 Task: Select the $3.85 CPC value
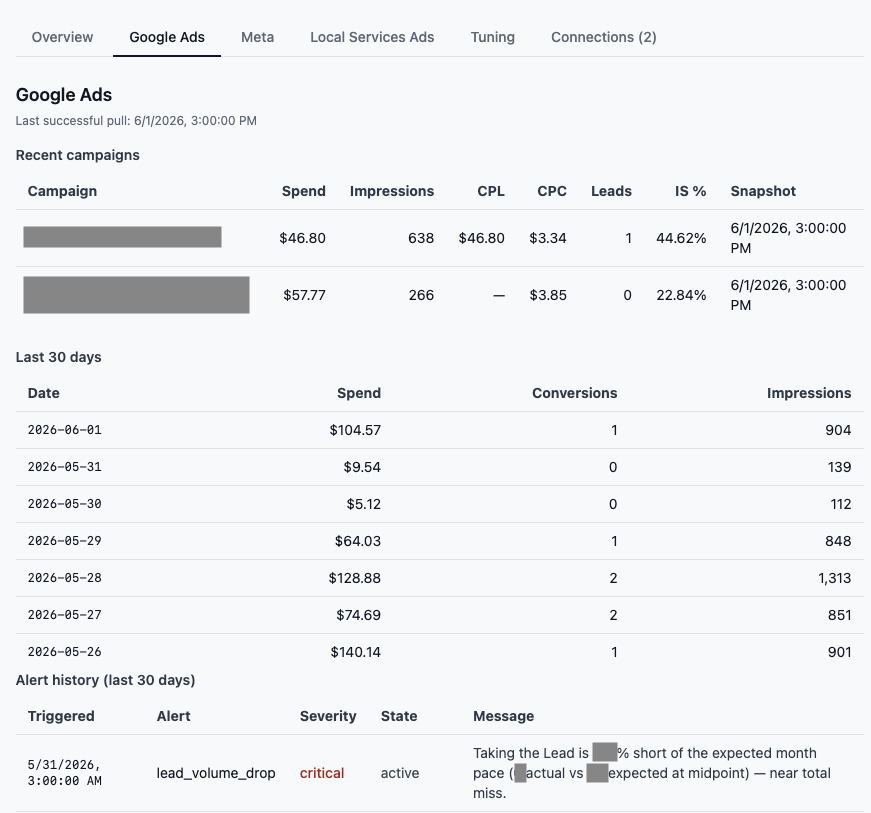tap(548, 295)
